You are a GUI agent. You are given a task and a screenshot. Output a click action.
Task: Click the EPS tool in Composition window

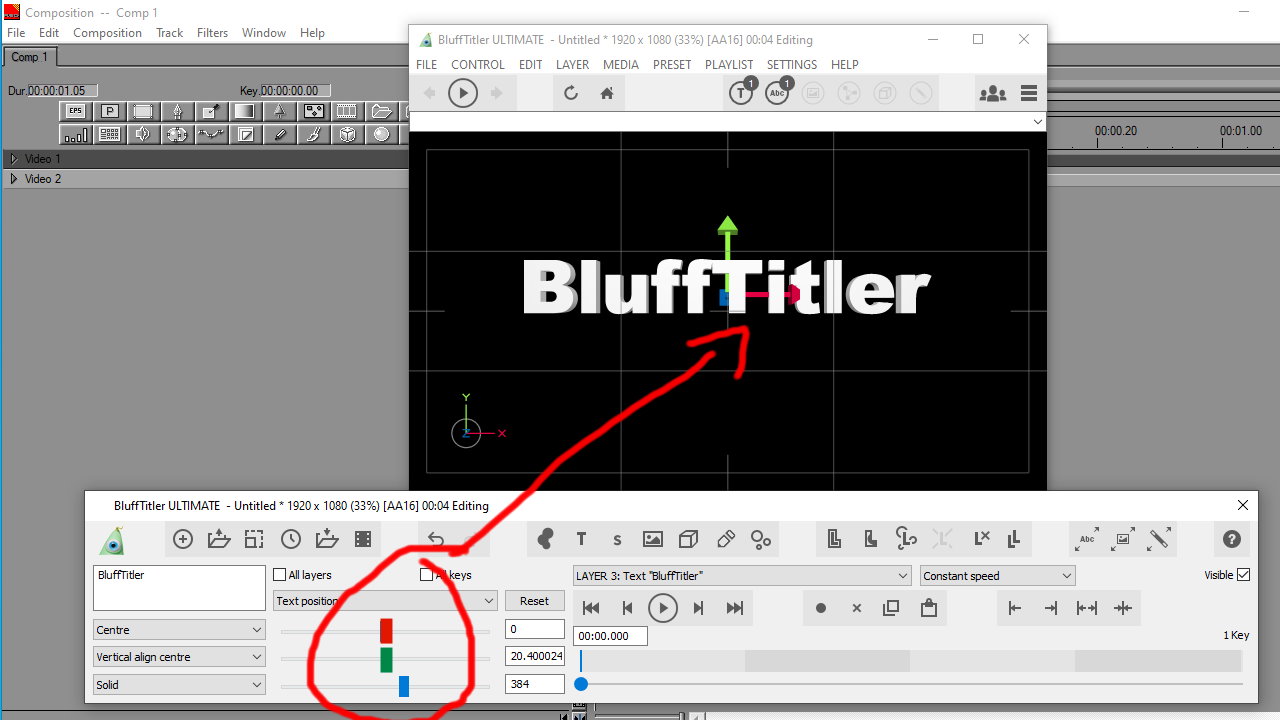[x=75, y=111]
